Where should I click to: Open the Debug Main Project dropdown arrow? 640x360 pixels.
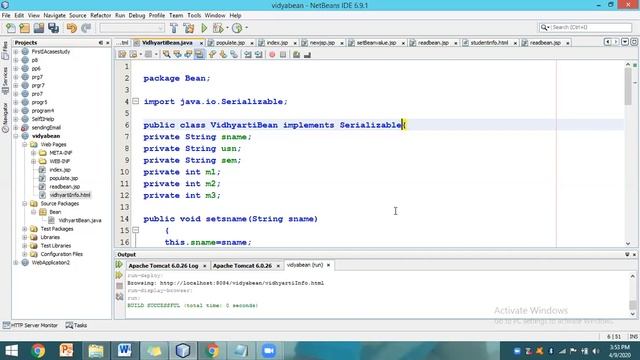[227, 28]
